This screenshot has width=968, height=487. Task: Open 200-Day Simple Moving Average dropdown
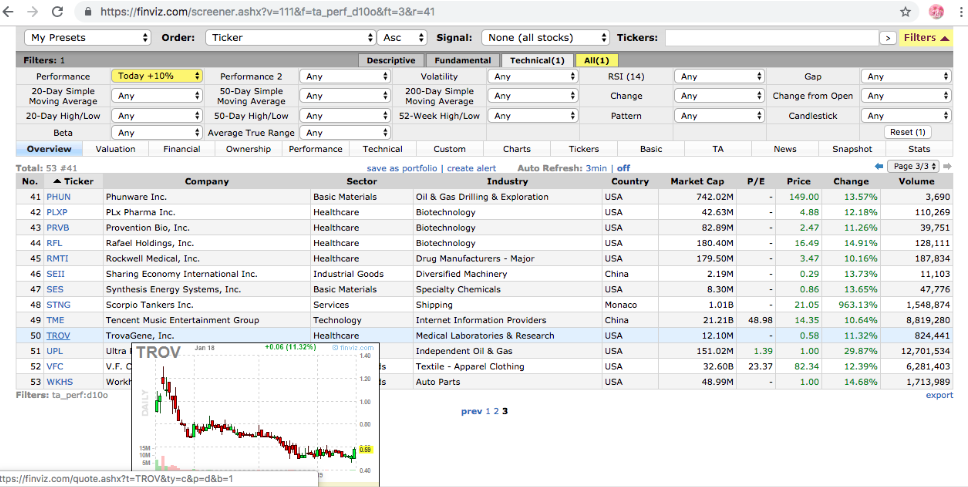point(533,96)
